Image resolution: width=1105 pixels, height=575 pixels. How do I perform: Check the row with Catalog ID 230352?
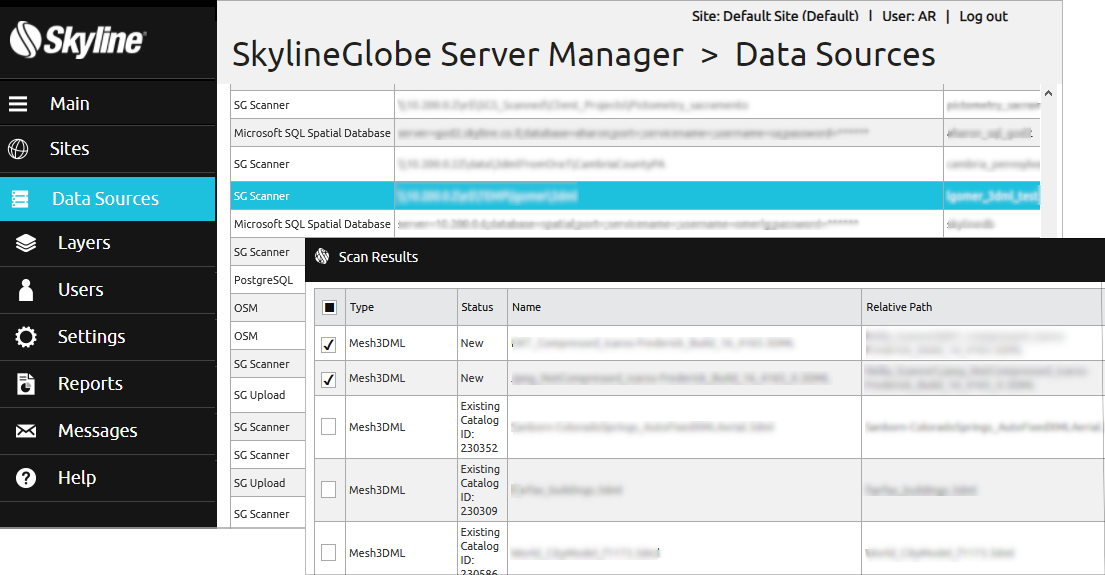point(328,426)
